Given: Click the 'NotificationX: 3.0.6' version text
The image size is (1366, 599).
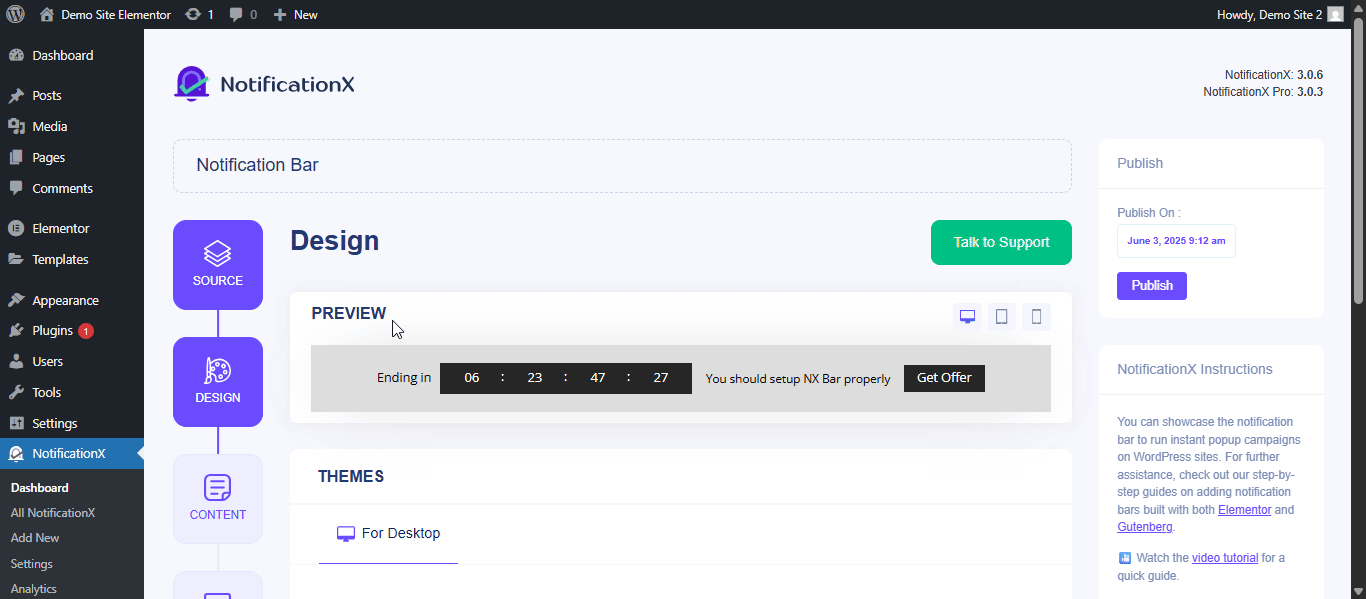Looking at the screenshot, I should click(1274, 75).
